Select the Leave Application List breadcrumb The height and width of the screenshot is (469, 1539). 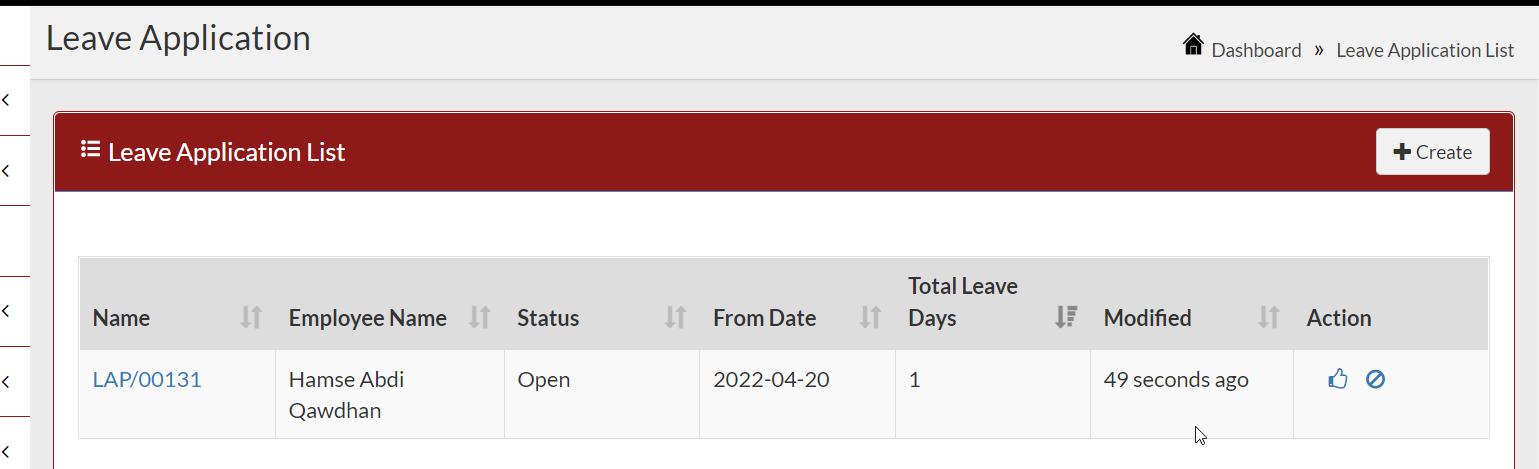1425,50
